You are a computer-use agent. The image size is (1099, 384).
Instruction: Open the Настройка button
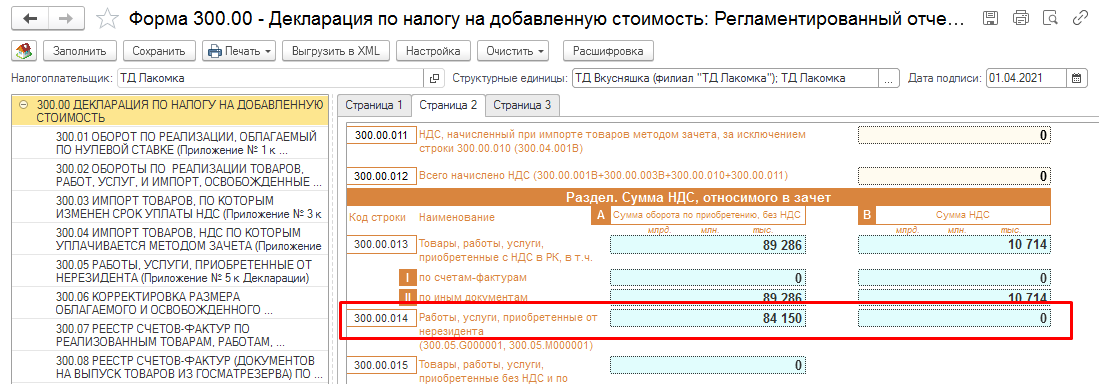(433, 50)
